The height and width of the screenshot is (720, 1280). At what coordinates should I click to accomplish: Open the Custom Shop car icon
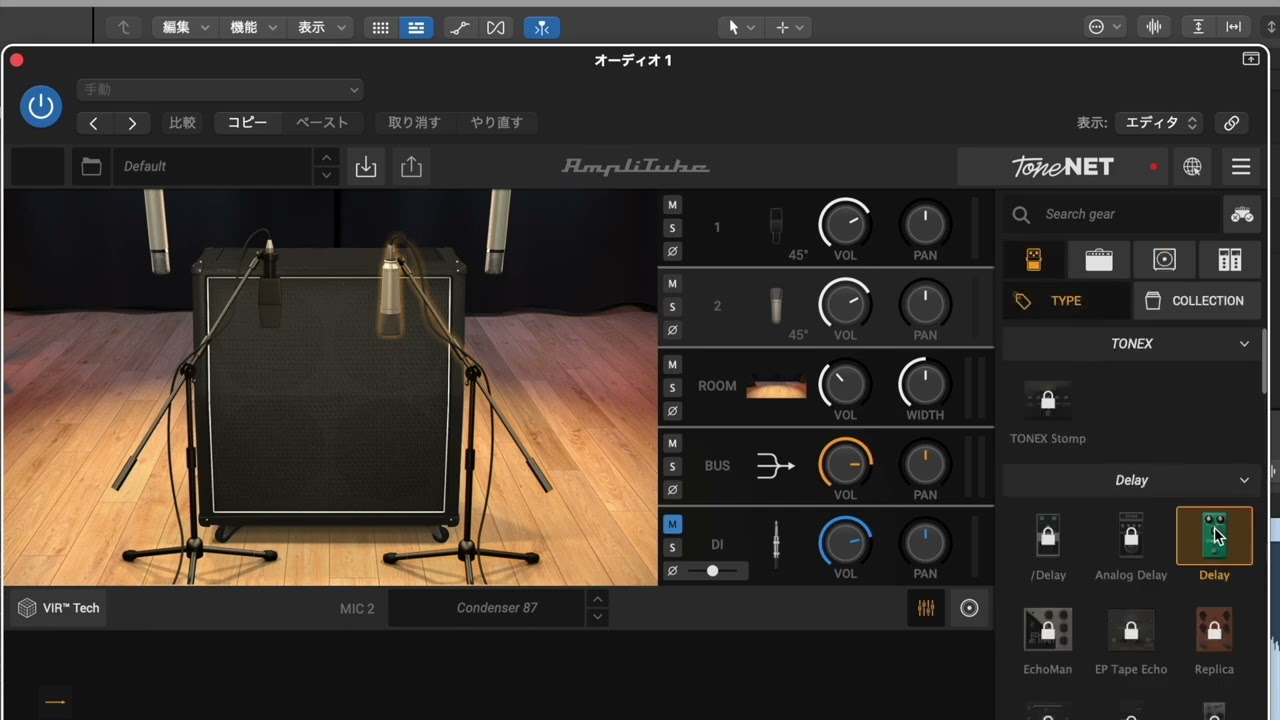1241,214
